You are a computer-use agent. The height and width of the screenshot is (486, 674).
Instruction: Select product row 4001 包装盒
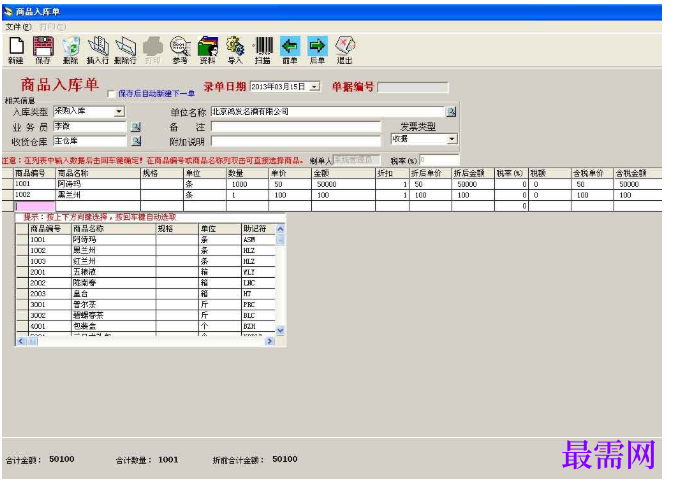point(146,327)
